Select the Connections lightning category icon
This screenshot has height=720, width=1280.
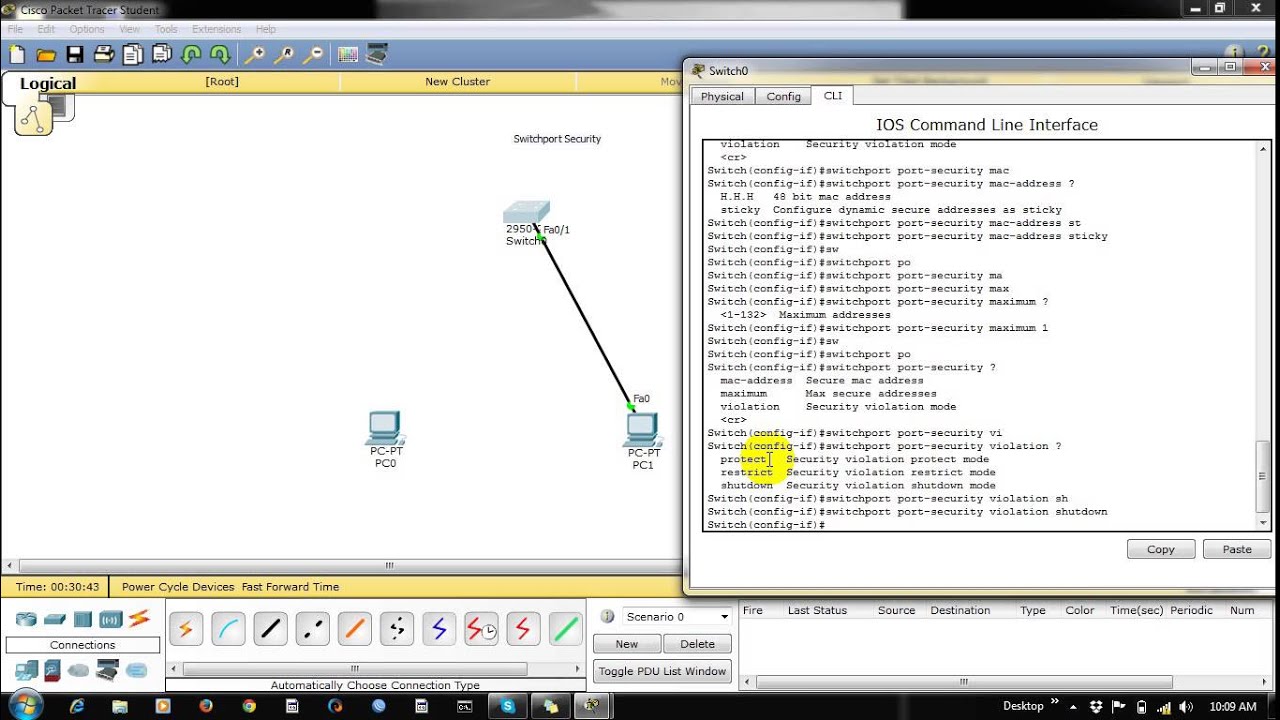[139, 618]
